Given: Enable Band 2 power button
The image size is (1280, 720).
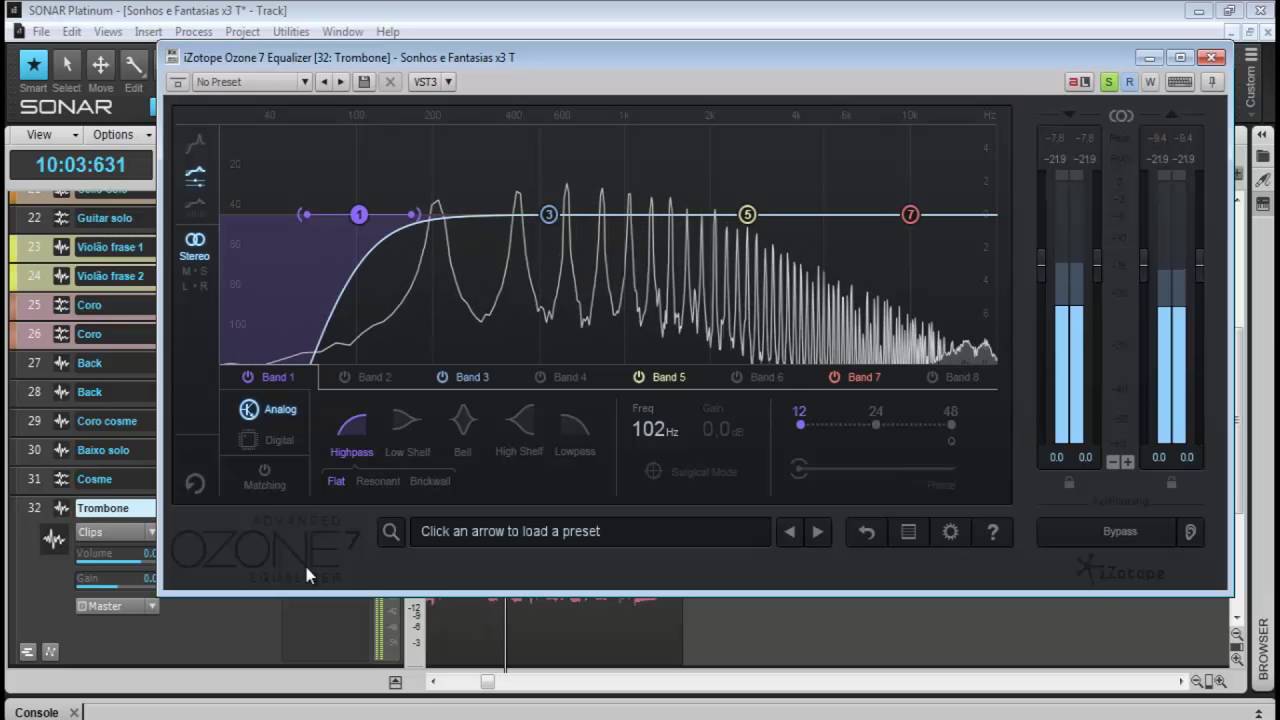Looking at the screenshot, I should tap(344, 377).
